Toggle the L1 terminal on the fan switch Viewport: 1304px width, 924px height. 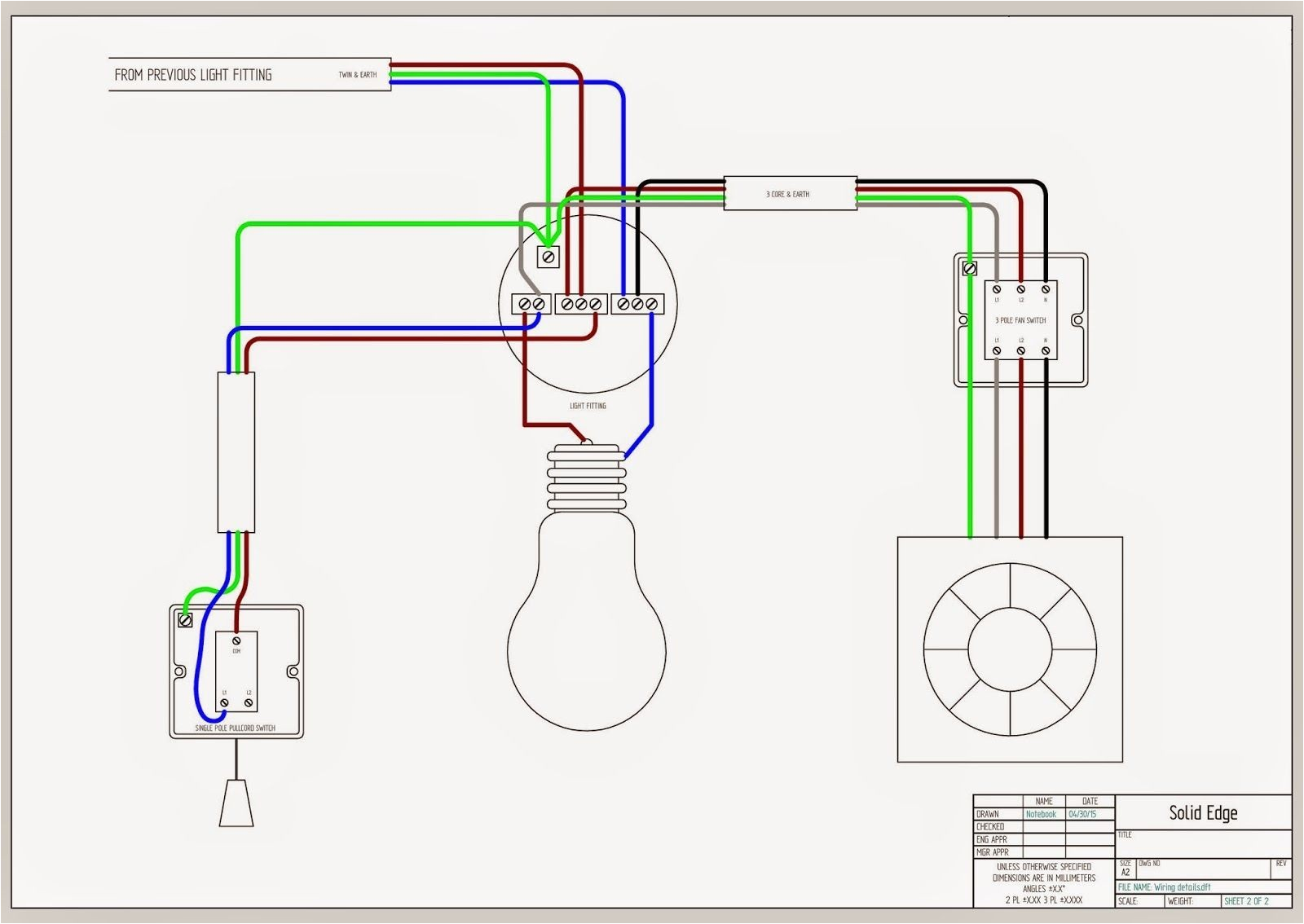(x=998, y=289)
